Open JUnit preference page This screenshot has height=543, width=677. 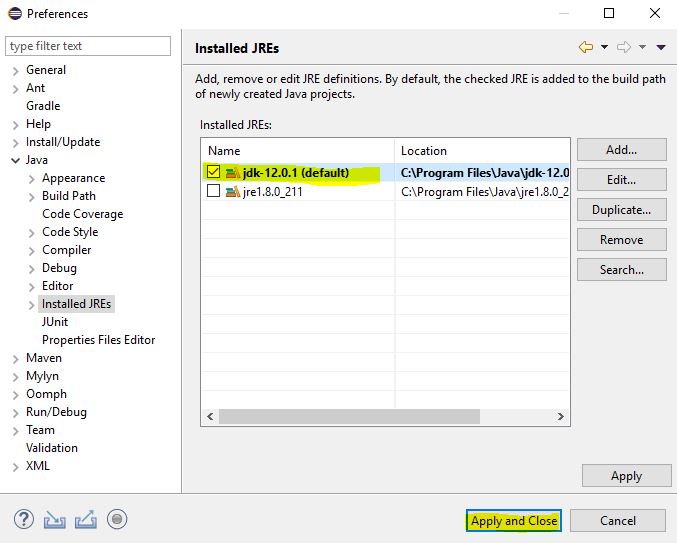coord(55,322)
